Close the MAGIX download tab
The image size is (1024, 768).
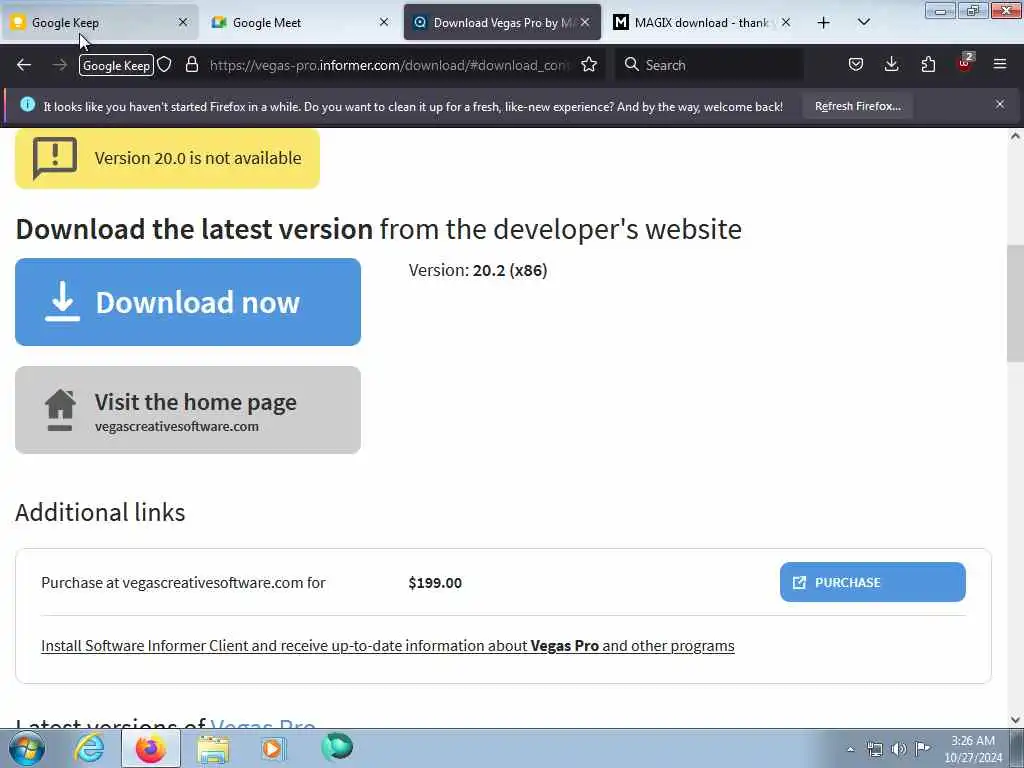pos(786,23)
